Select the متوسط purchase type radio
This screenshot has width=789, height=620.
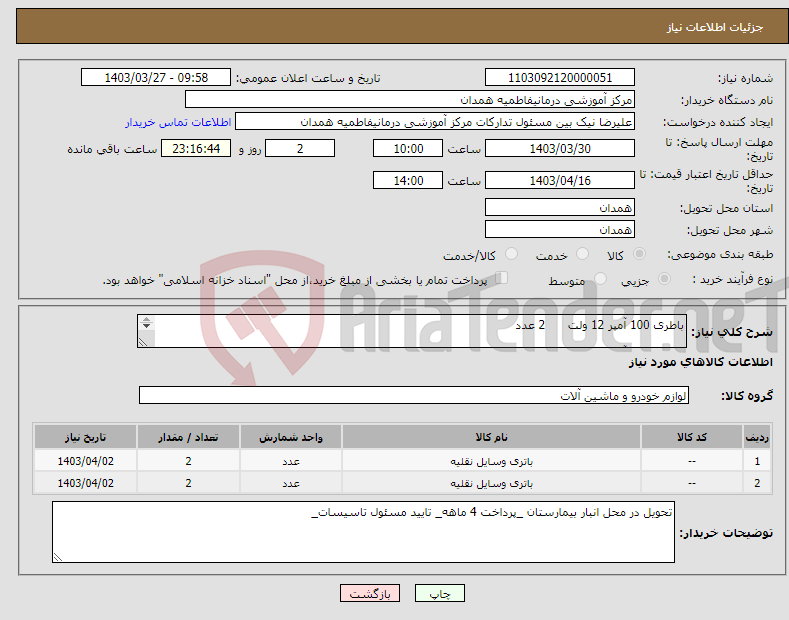click(x=600, y=279)
